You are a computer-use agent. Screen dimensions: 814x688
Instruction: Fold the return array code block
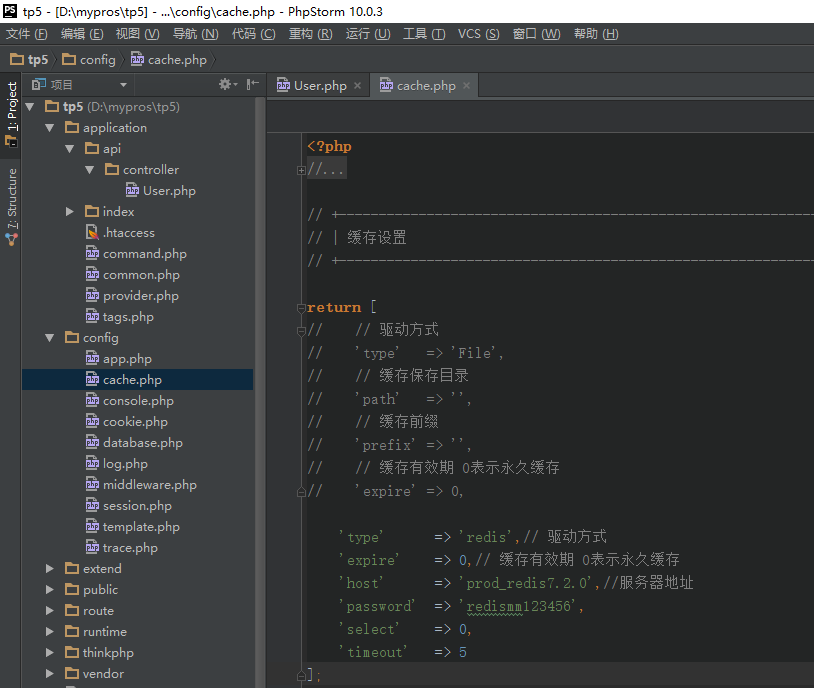point(301,308)
